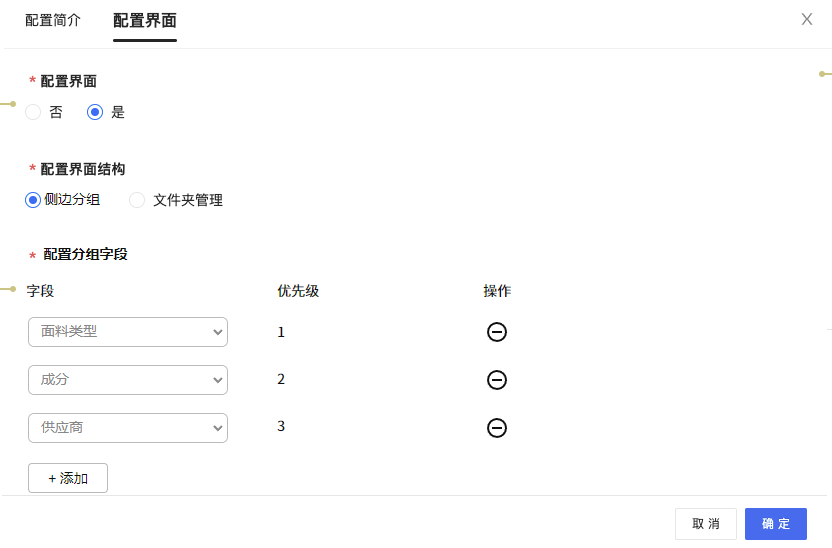Open the 面料类型 field dropdown
Viewport: 832px width, 548px height.
coord(128,332)
